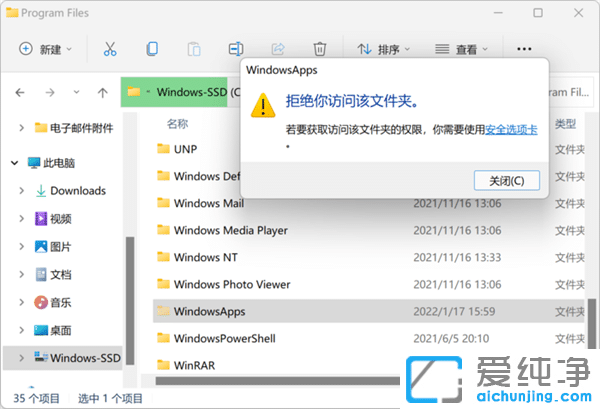Click the warning triangle icon in dialog

coord(263,106)
